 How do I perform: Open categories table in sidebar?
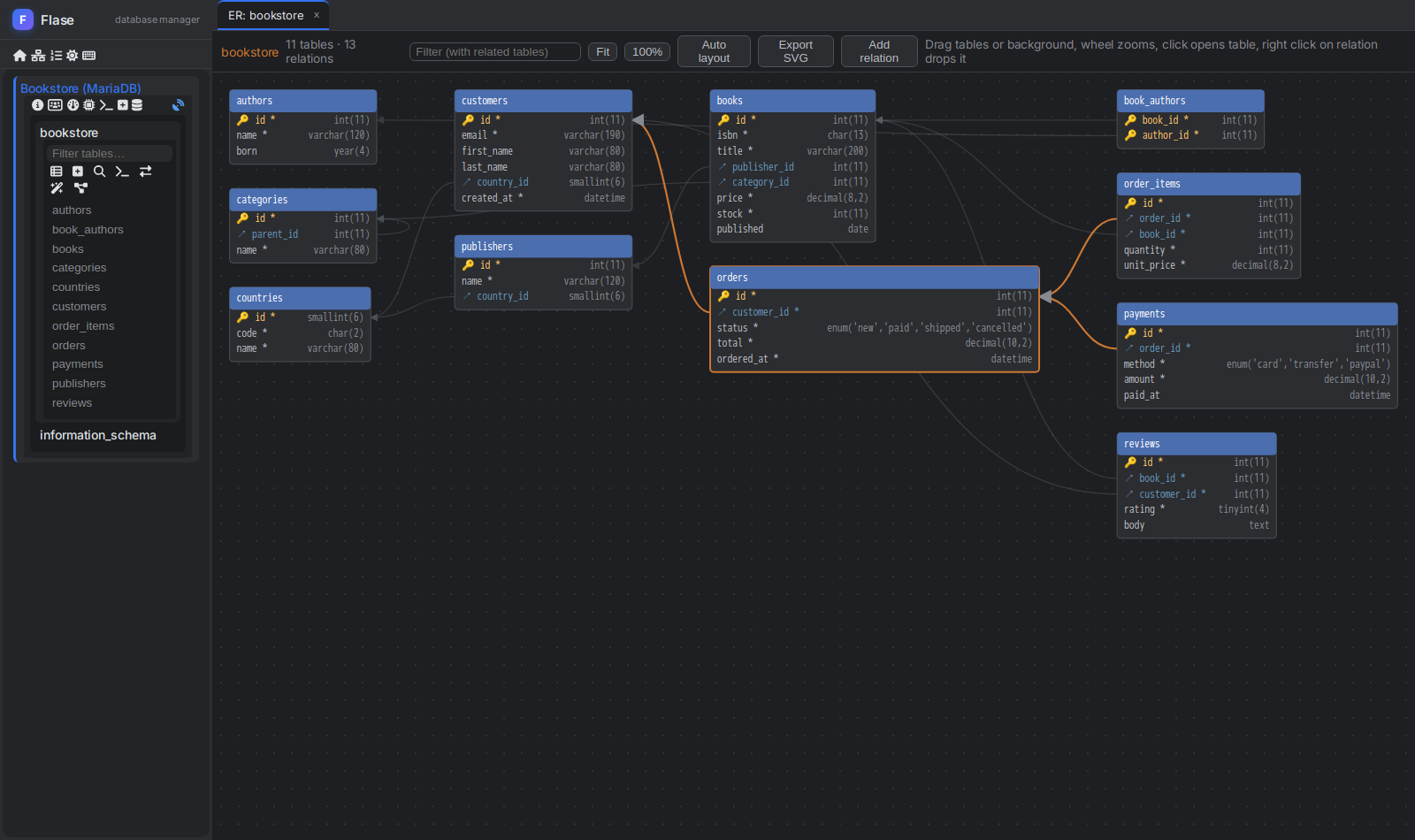point(80,268)
